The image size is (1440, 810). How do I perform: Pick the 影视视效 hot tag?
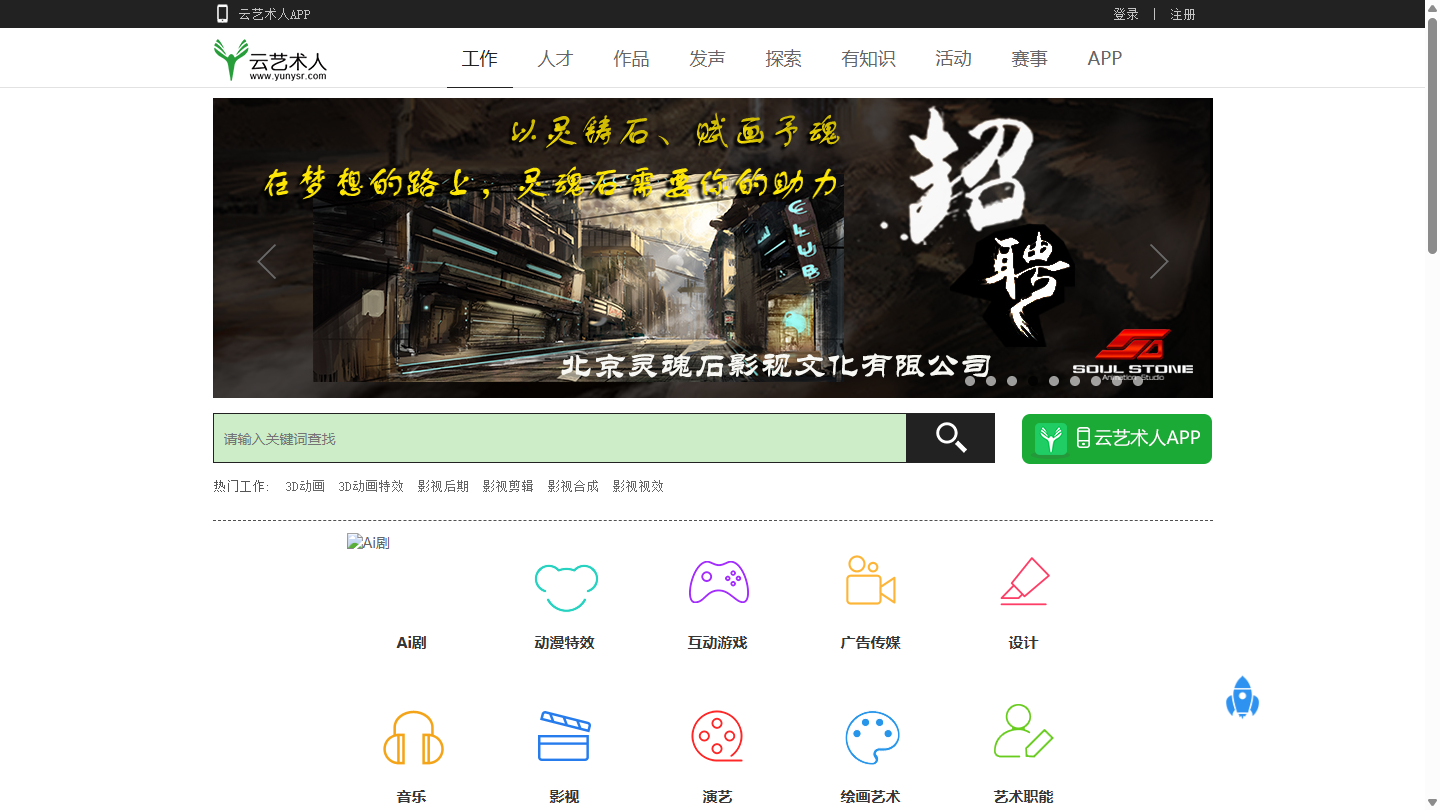point(638,487)
